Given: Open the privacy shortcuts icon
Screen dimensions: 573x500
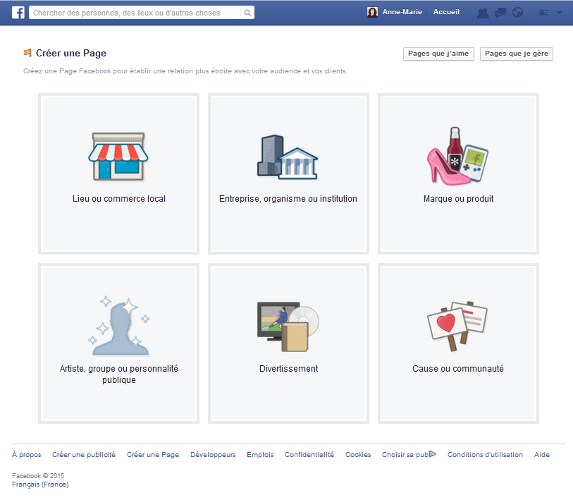Looking at the screenshot, I should point(543,13).
